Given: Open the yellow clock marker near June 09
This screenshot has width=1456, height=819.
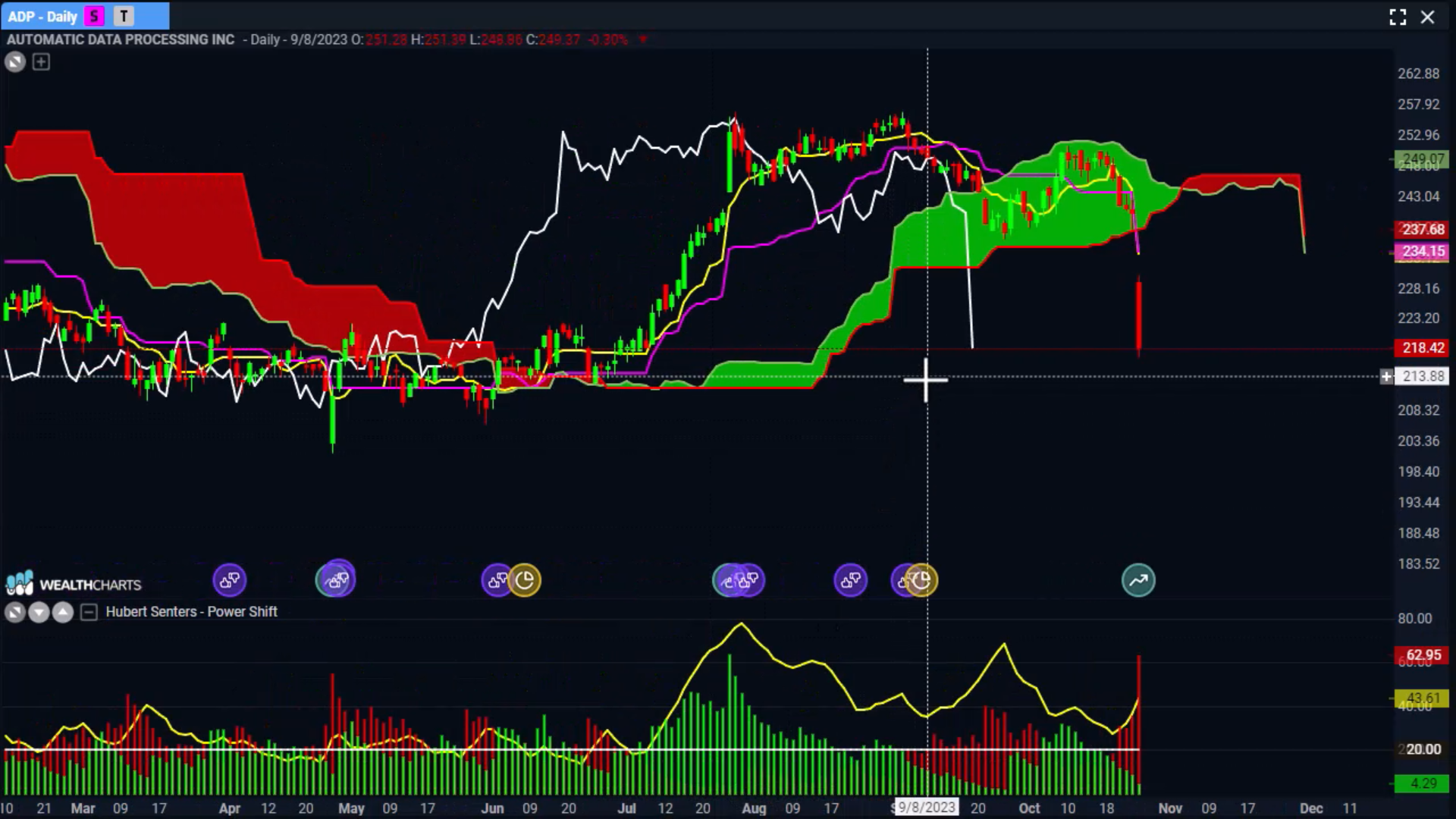Looking at the screenshot, I should point(526,581).
